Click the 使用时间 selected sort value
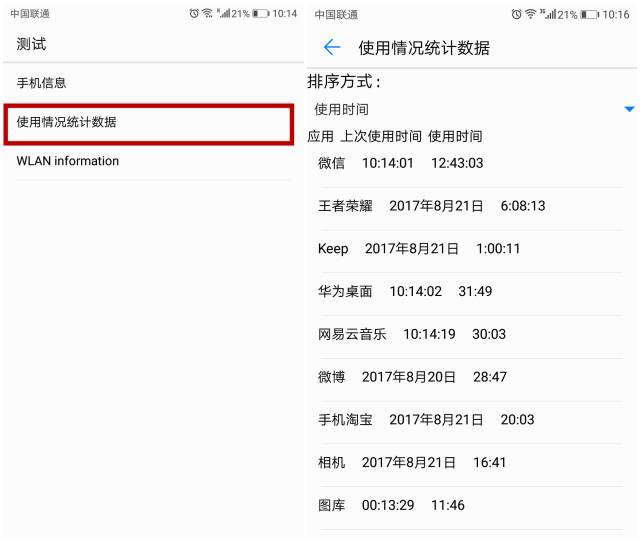Screen dimensions: 640x541 click(341, 109)
